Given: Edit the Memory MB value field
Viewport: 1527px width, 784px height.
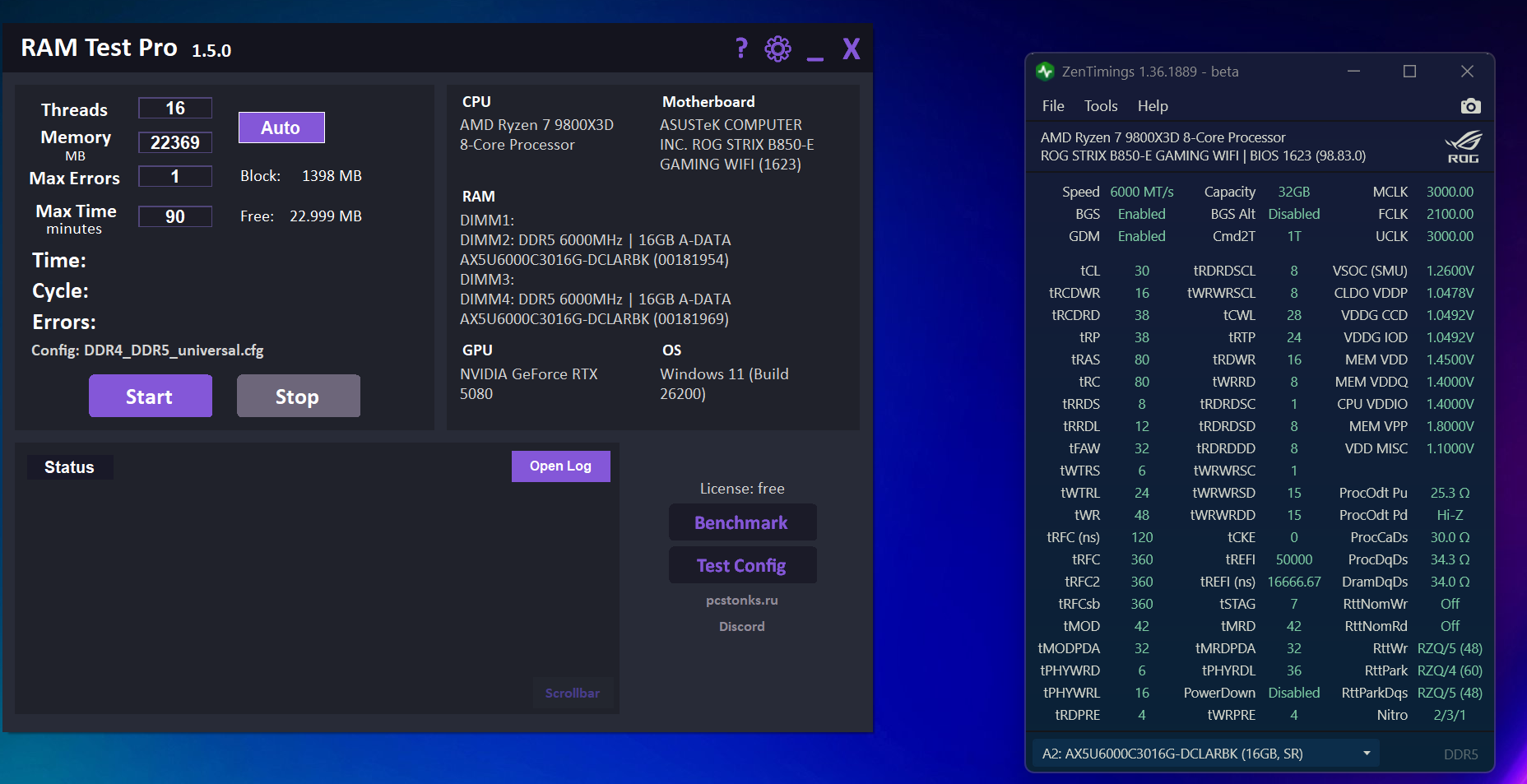Looking at the screenshot, I should coord(175,142).
